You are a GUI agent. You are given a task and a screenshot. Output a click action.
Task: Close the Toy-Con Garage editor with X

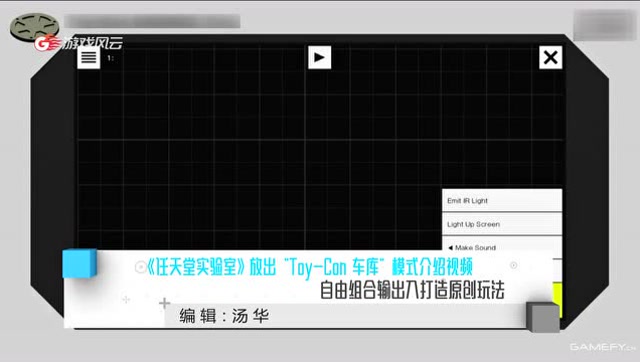[550, 57]
